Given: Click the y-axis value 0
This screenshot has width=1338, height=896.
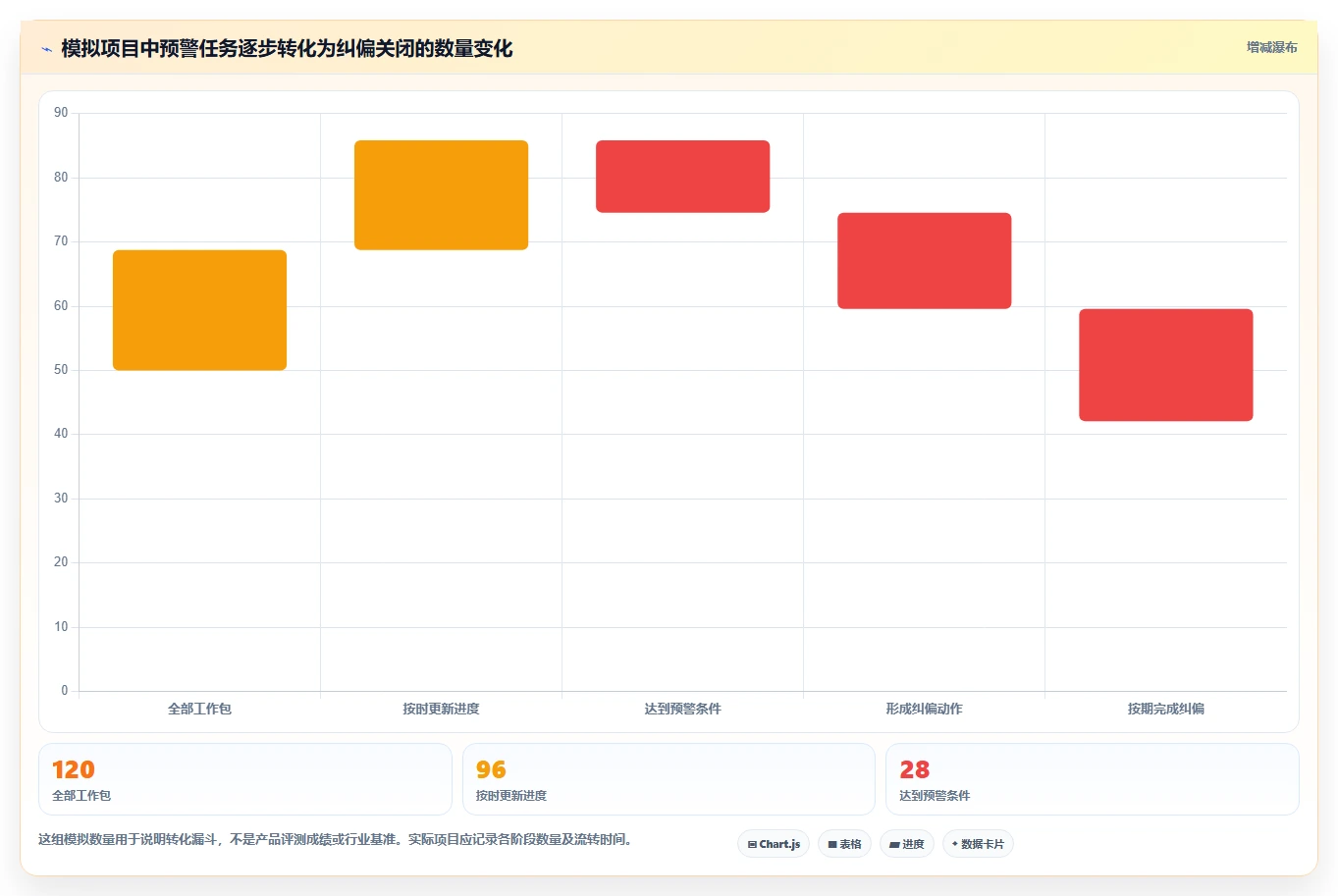Looking at the screenshot, I should pyautogui.click(x=65, y=691).
